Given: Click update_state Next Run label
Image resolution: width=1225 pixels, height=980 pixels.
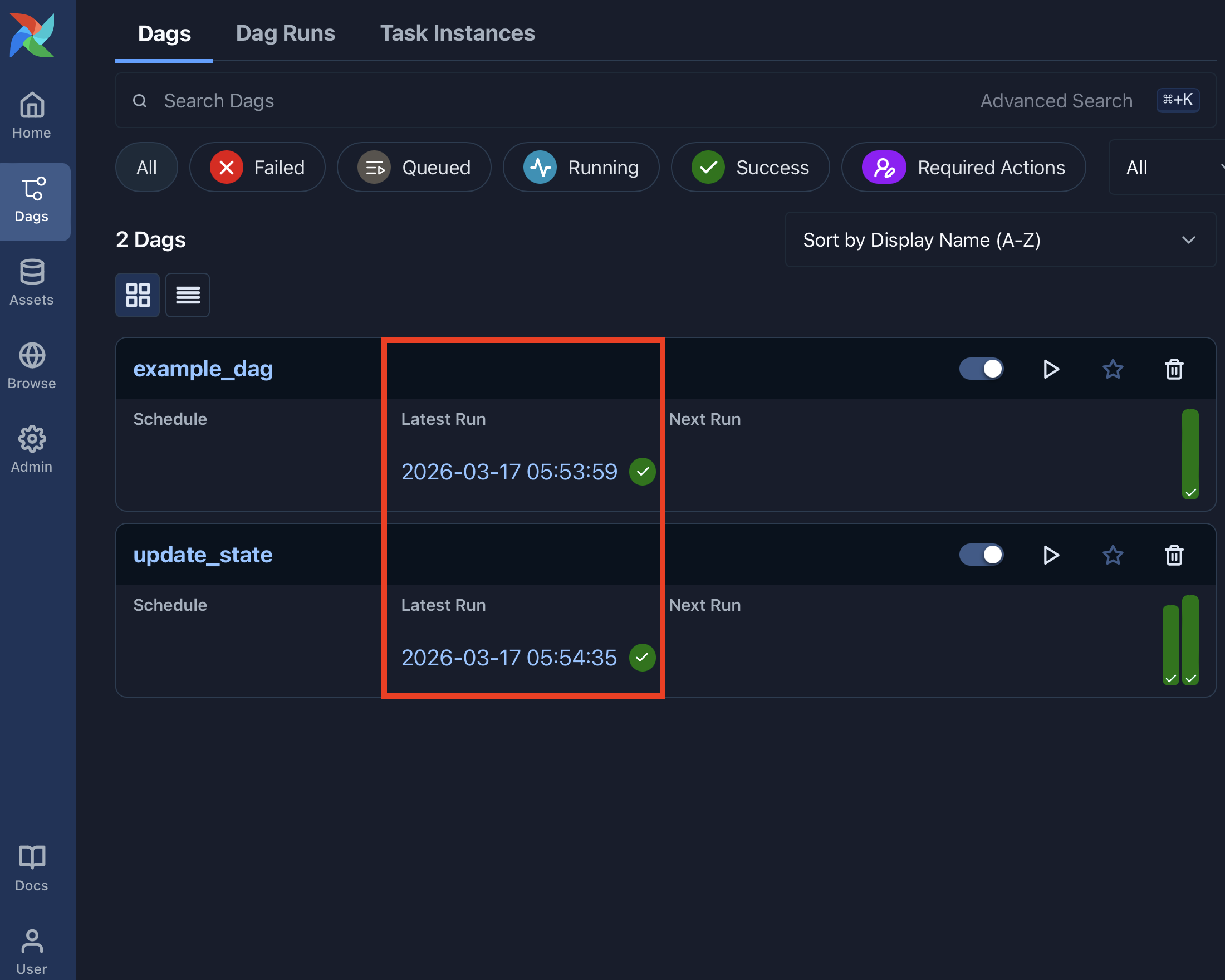Looking at the screenshot, I should pos(704,605).
